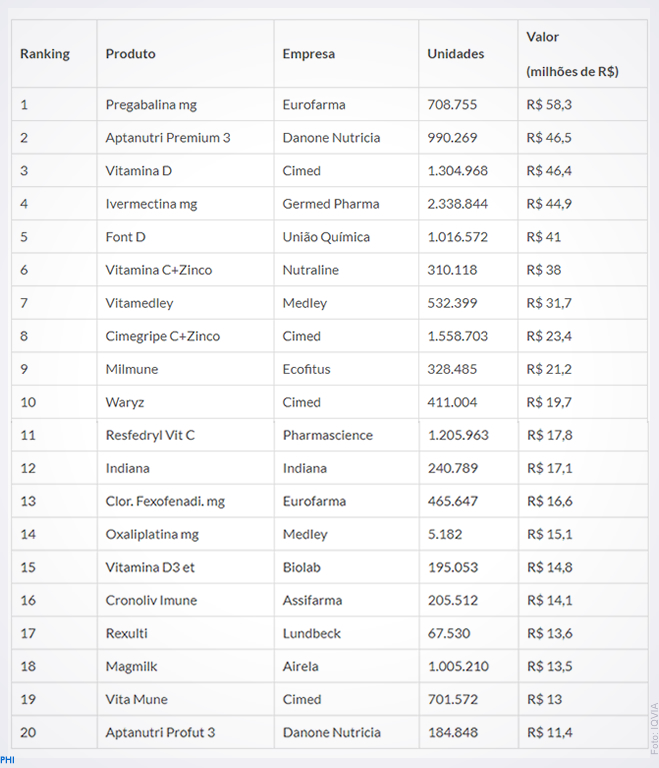
Task: Click the Lundbeck company cell
Action: (x=312, y=633)
